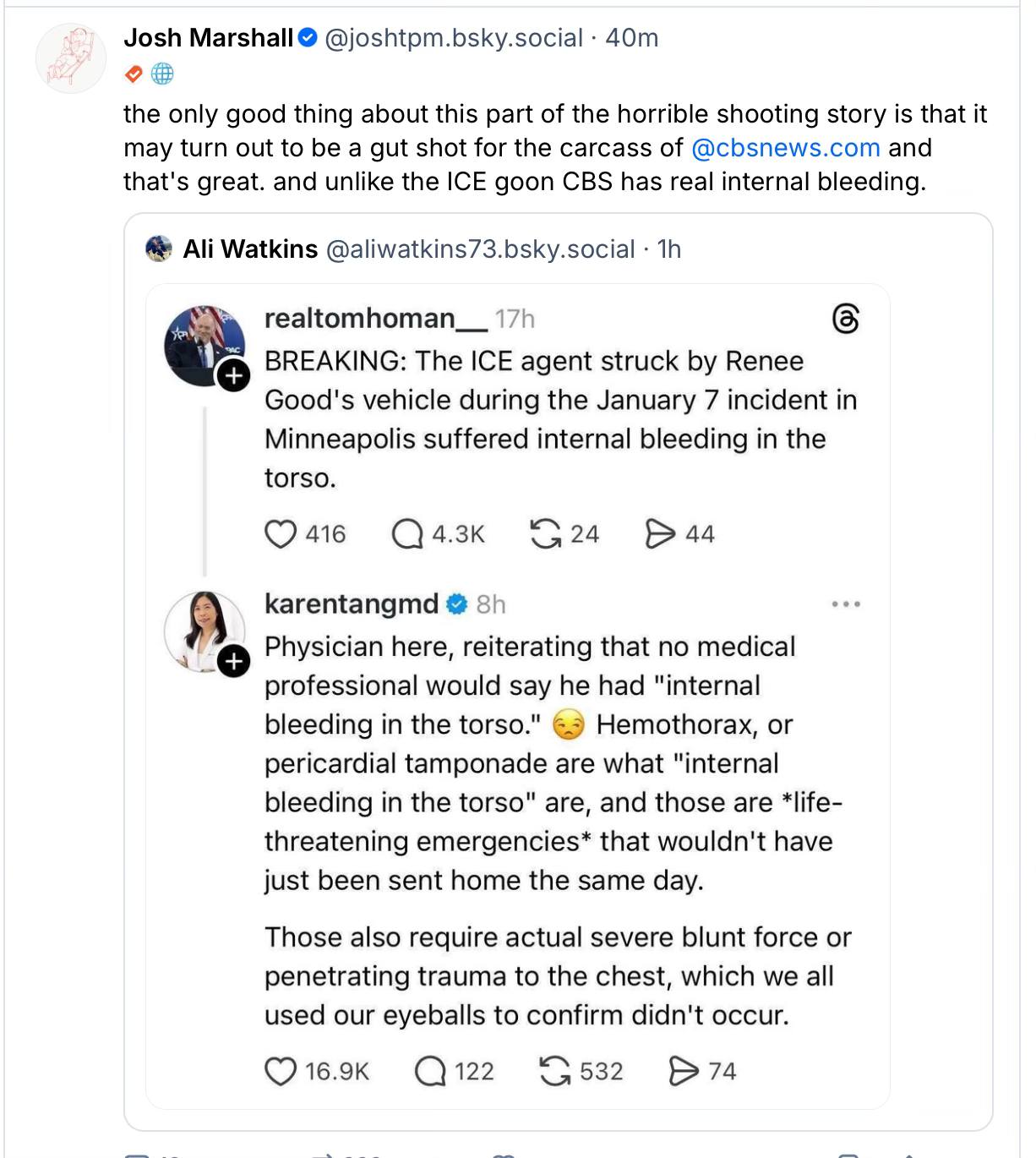Image resolution: width=1036 pixels, height=1158 pixels.
Task: Like karentangmd's post with 16.9K likes
Action: (x=281, y=1072)
